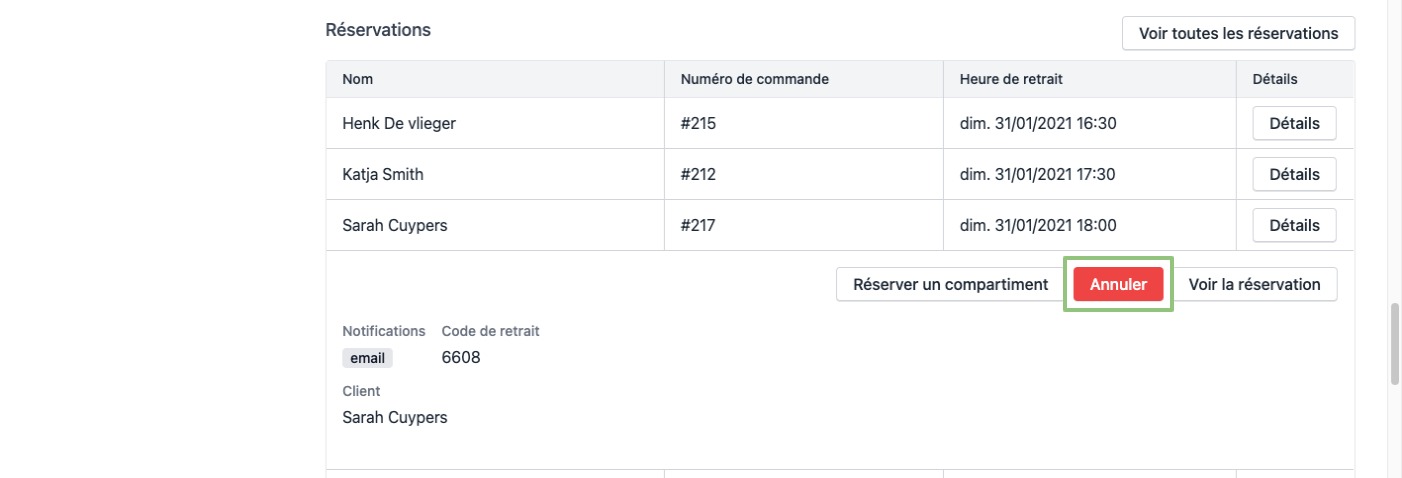This screenshot has height=478, width=1402.
Task: Click the Nom column header
Action: click(358, 79)
